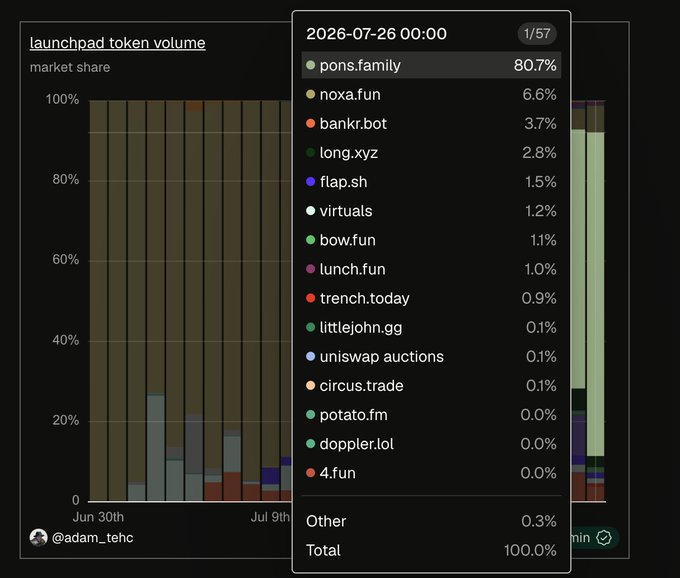
Task: Click the littlejohn.gg color dot
Action: pos(311,327)
